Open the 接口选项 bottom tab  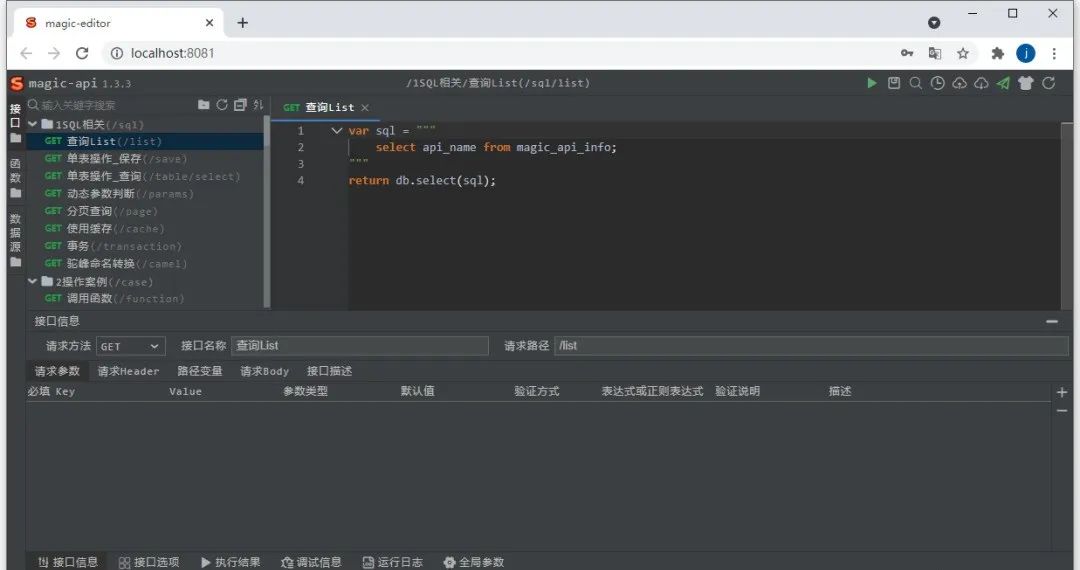click(149, 562)
